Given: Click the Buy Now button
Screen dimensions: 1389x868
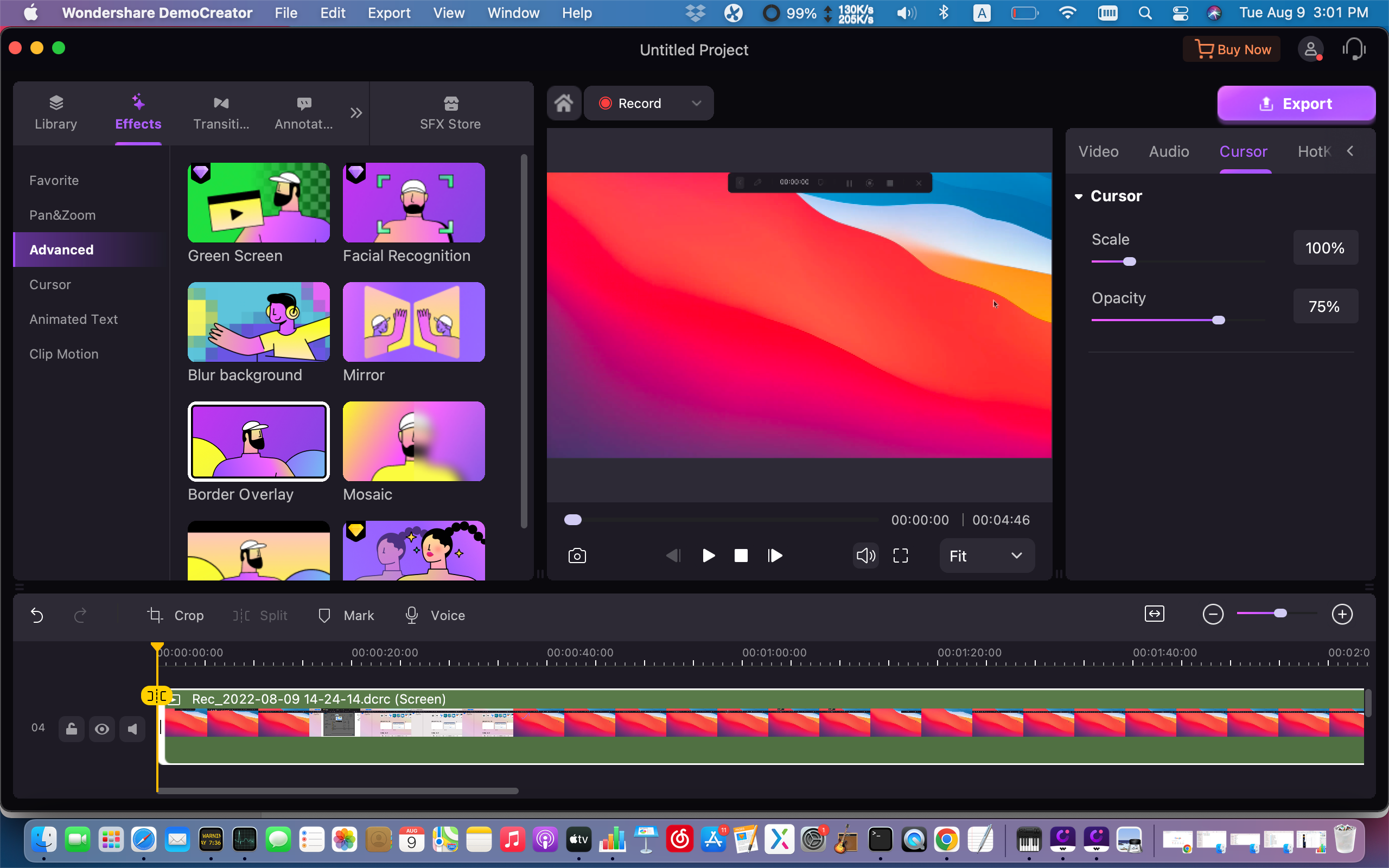Looking at the screenshot, I should pos(1232,50).
